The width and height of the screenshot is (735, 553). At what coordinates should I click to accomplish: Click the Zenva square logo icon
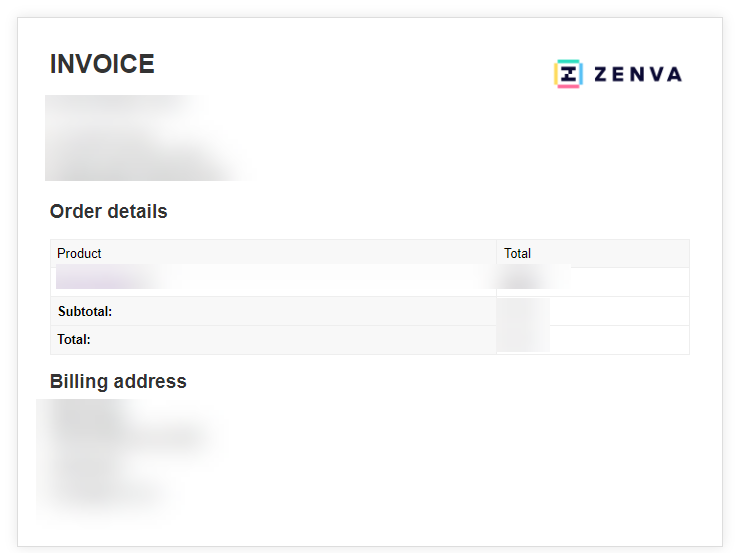[568, 74]
